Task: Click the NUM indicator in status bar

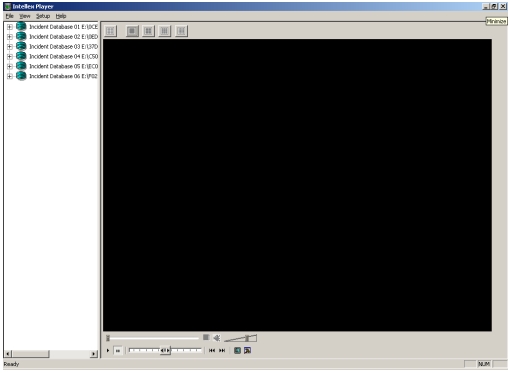Action: point(484,364)
